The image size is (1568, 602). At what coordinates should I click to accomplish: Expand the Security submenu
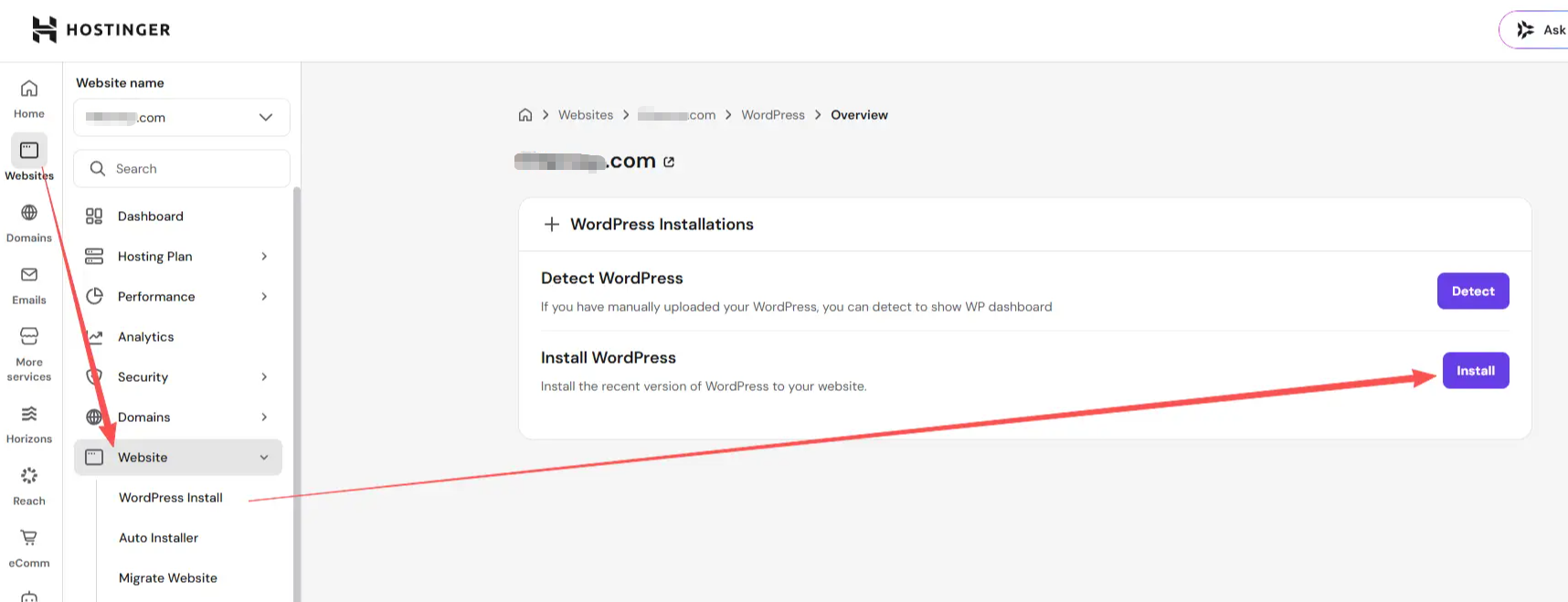click(x=264, y=377)
